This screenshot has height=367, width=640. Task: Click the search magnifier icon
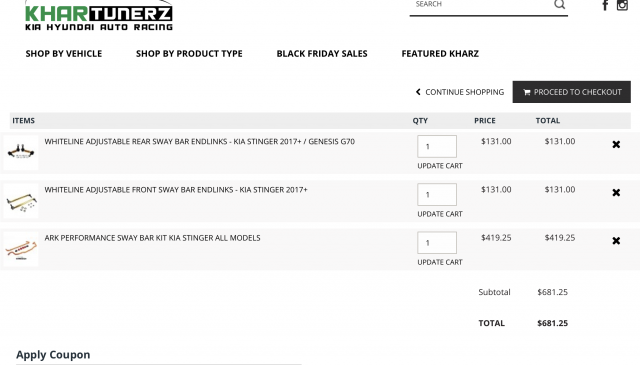[x=559, y=4]
